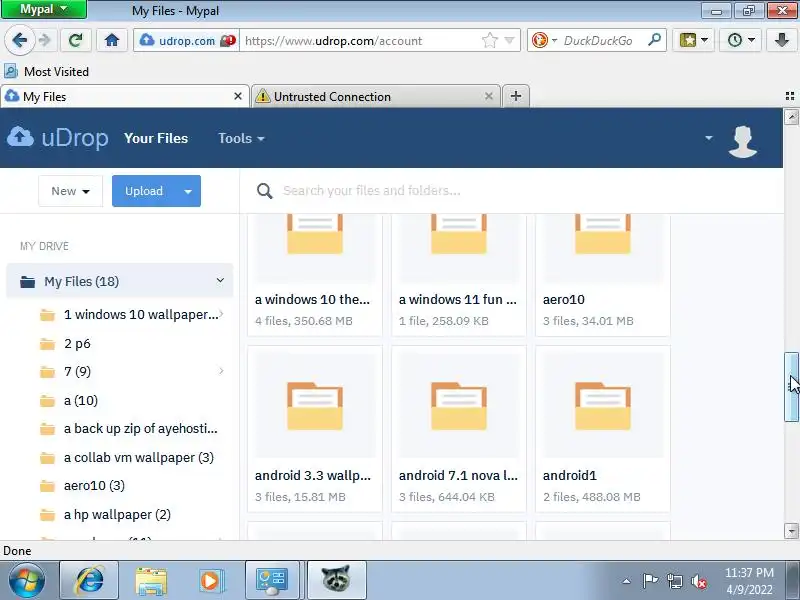Click the network tray icon

click(x=674, y=581)
